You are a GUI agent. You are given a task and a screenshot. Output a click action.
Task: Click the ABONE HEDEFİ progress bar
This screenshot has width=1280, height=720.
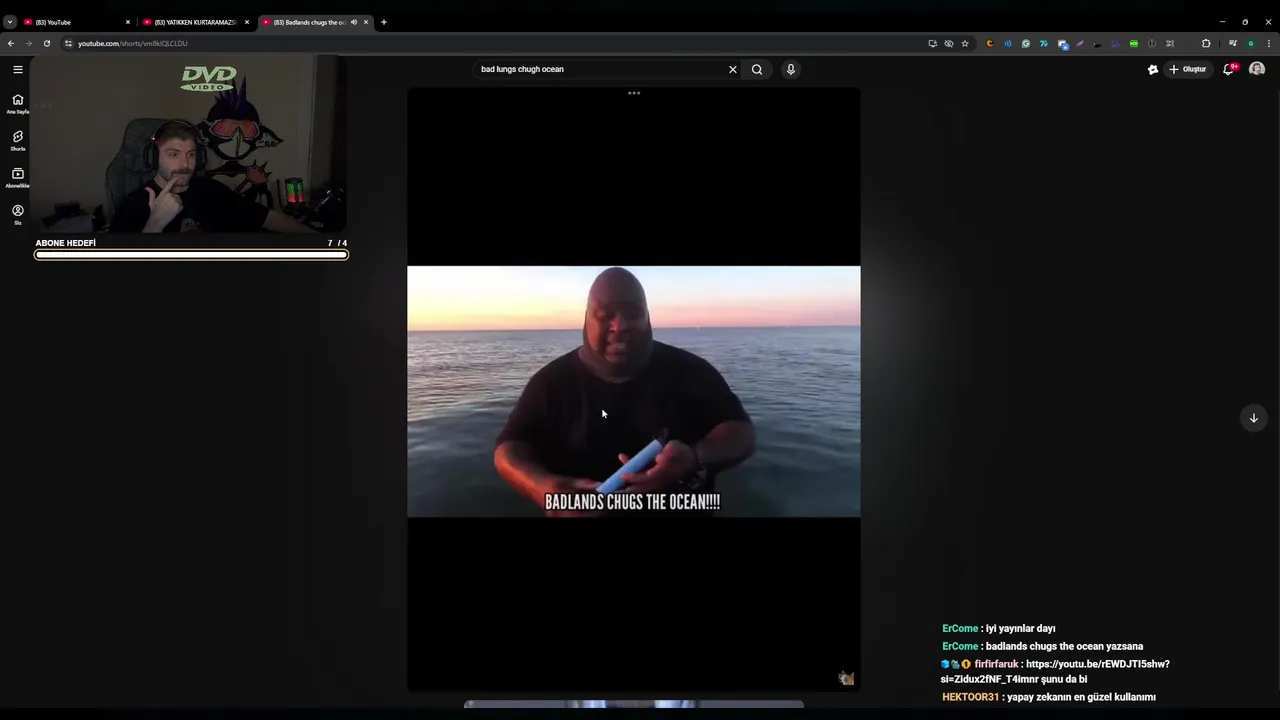pos(191,255)
